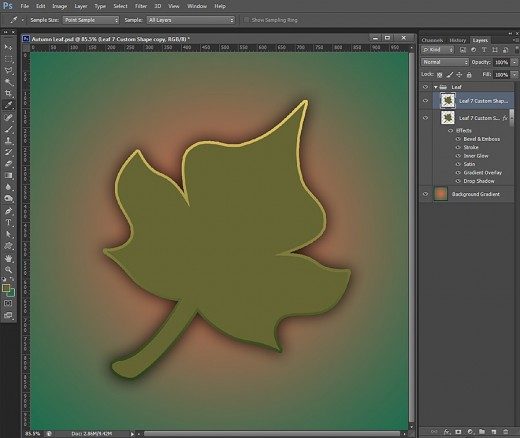This screenshot has height=438, width=520.
Task: Select the Clone Stamp tool
Action: (8, 140)
